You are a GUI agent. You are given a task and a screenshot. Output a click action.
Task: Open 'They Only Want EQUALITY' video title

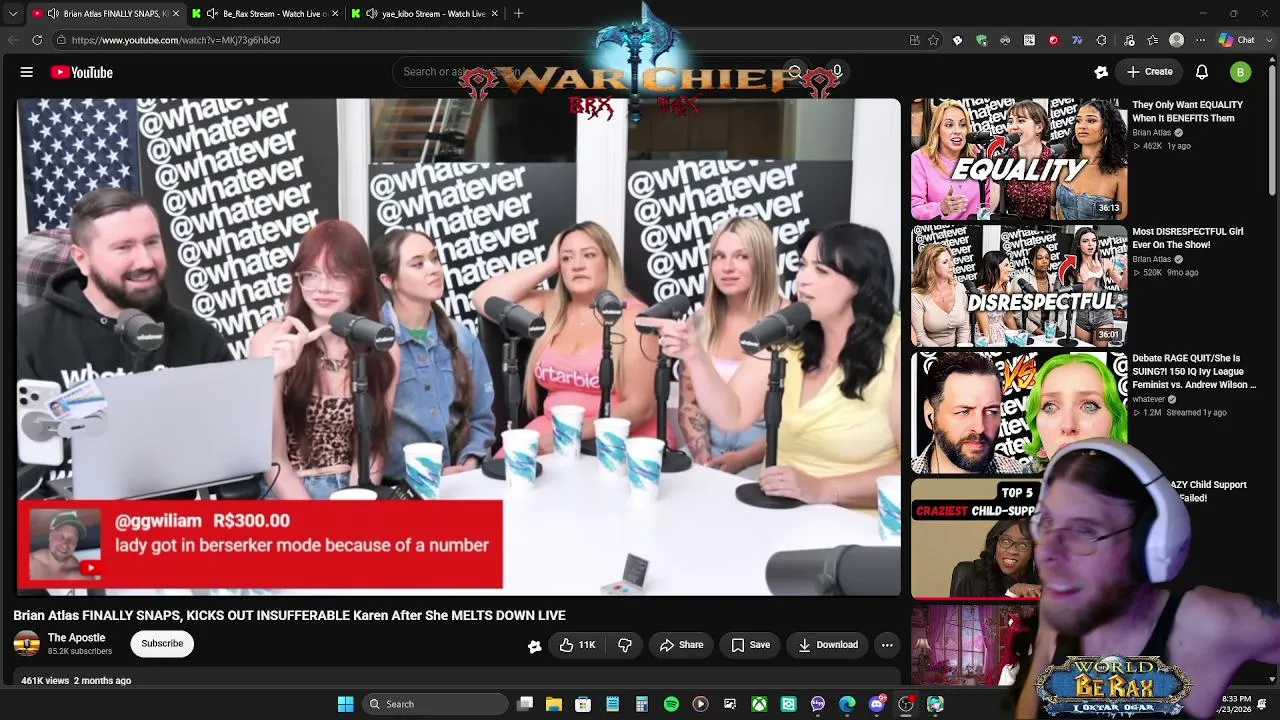tap(1187, 111)
